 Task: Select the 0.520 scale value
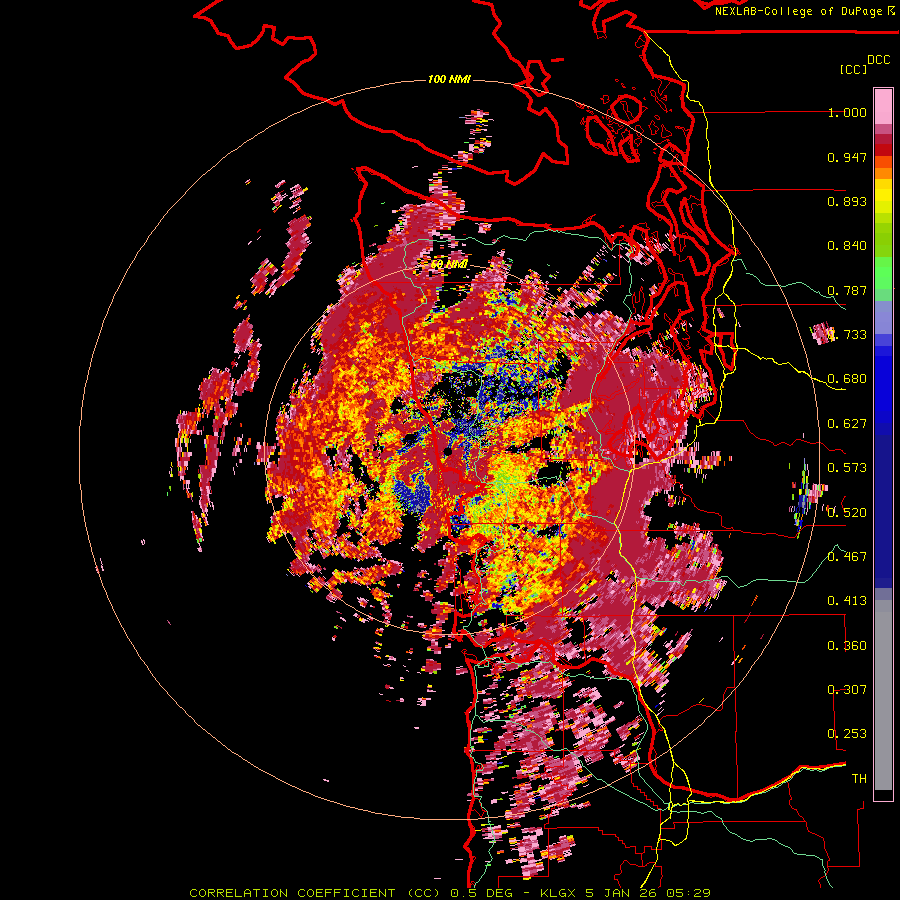click(847, 512)
